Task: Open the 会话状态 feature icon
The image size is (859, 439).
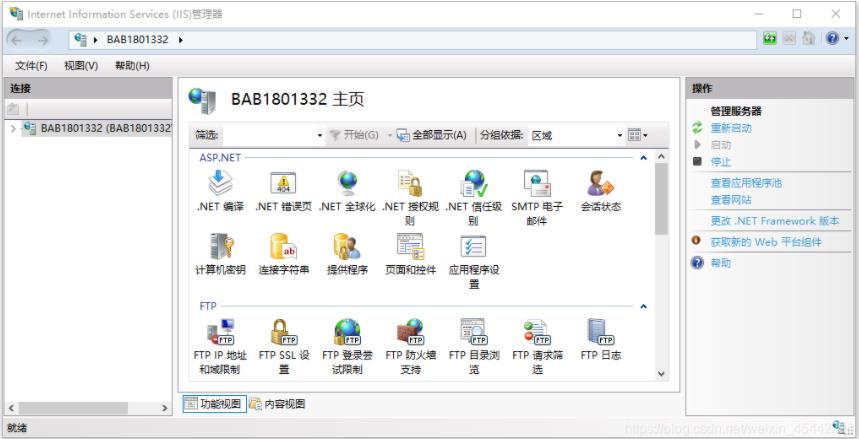Action: click(600, 185)
